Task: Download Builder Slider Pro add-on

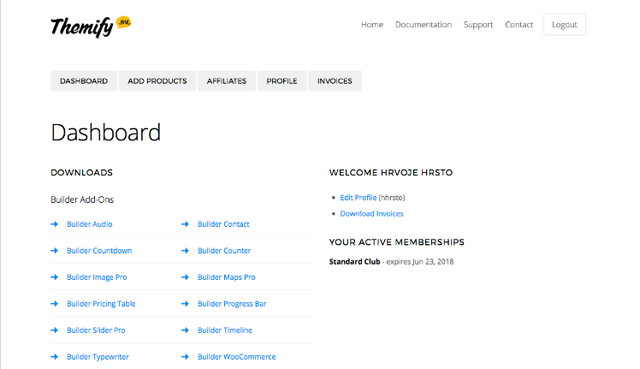Action: [x=96, y=330]
